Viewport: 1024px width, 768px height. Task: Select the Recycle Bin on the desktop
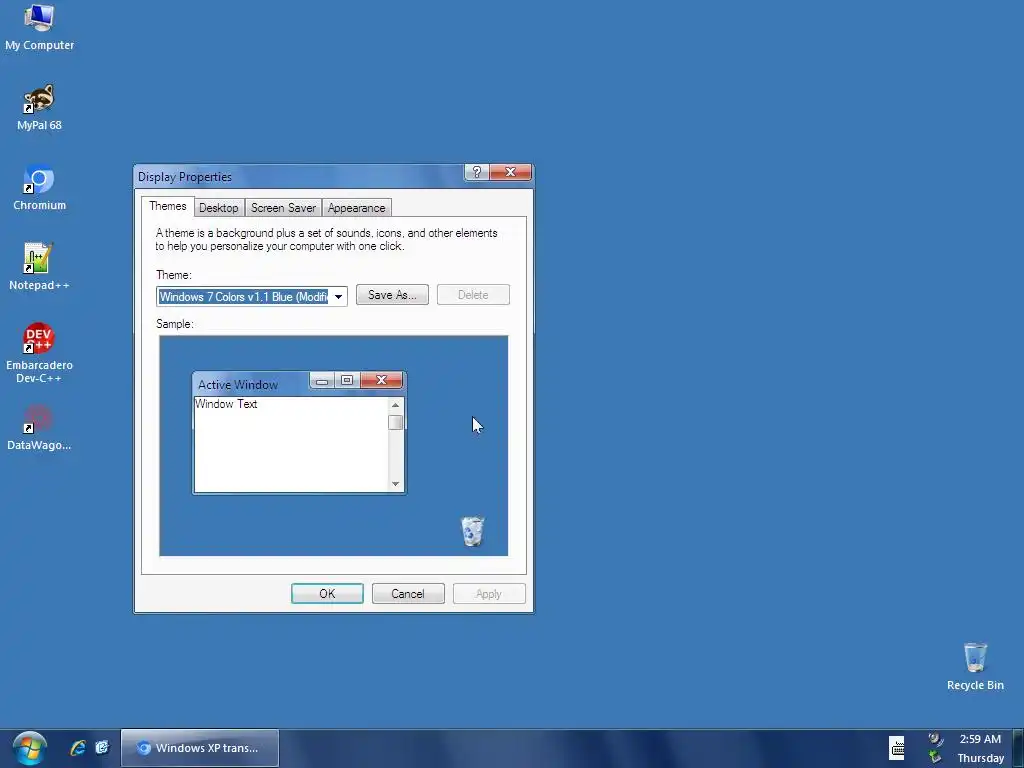tap(975, 666)
